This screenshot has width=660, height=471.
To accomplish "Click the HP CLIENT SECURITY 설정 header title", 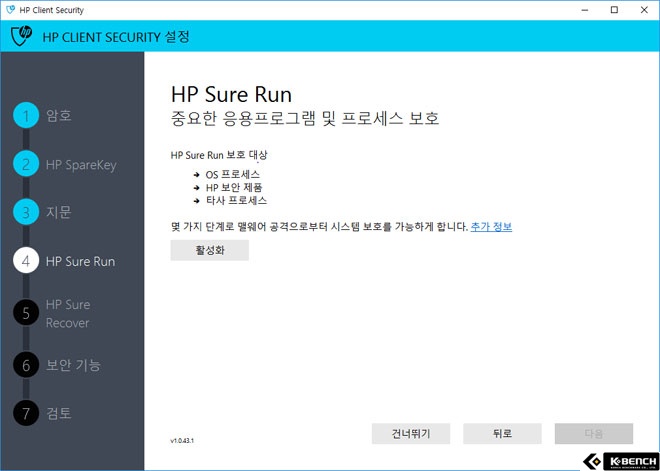I will click(116, 37).
